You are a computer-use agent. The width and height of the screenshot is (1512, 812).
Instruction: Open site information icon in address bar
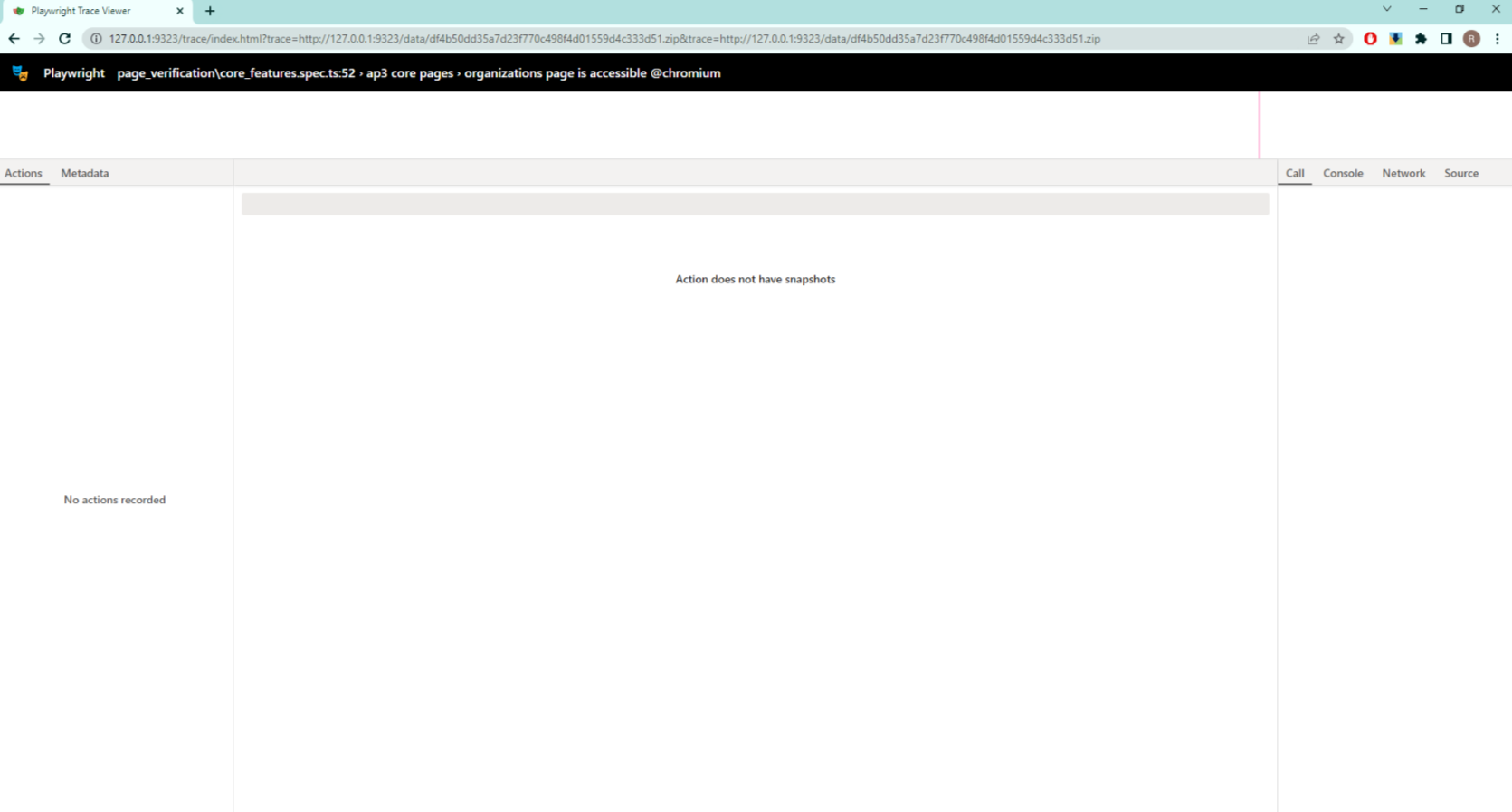click(x=96, y=39)
